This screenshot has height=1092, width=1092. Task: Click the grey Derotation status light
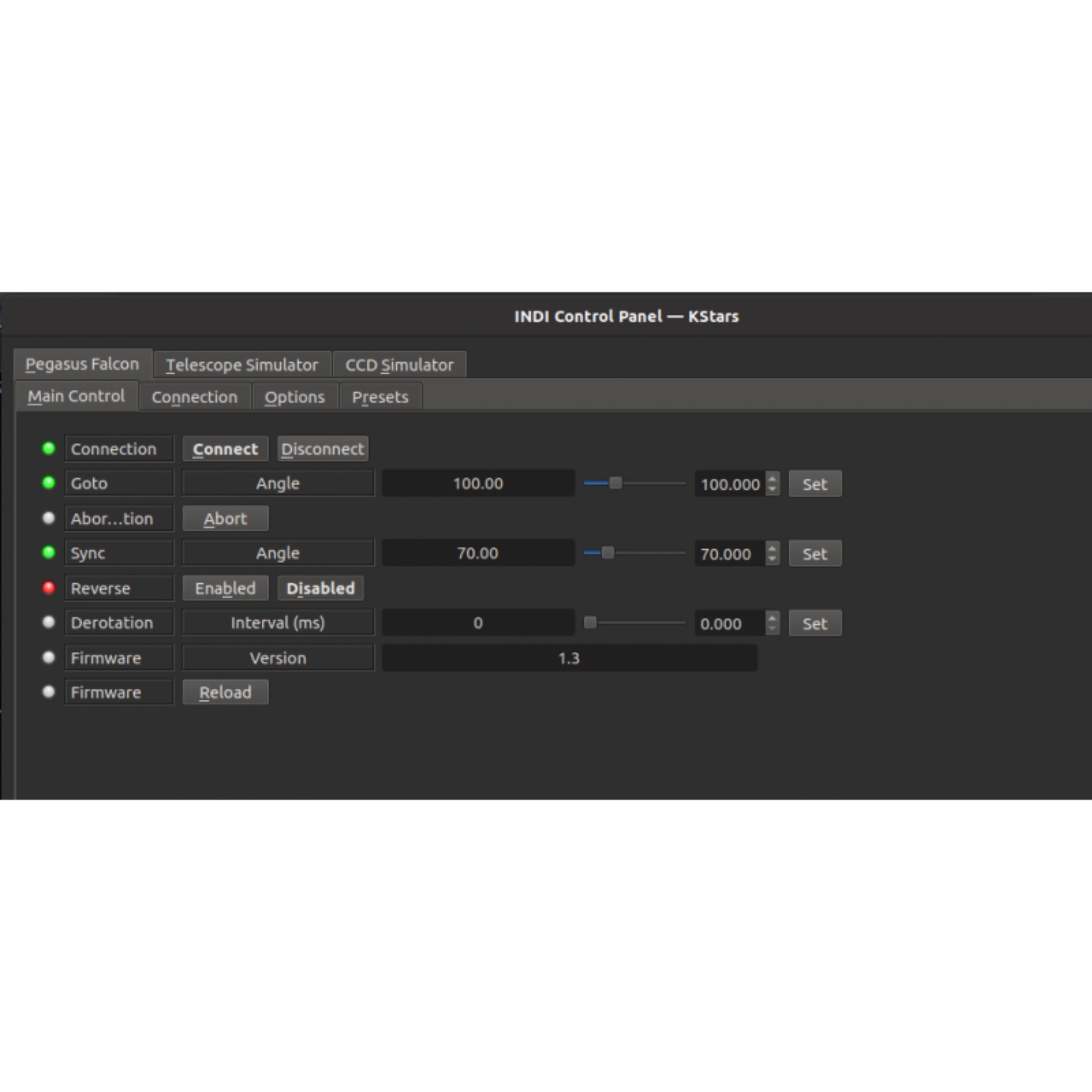pyautogui.click(x=48, y=622)
